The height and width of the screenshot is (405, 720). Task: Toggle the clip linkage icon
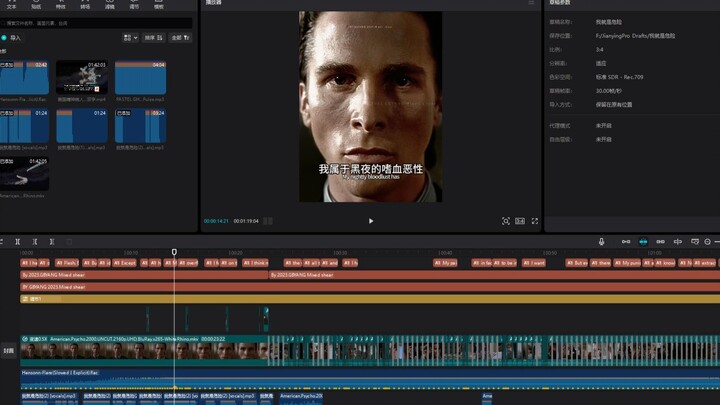661,242
